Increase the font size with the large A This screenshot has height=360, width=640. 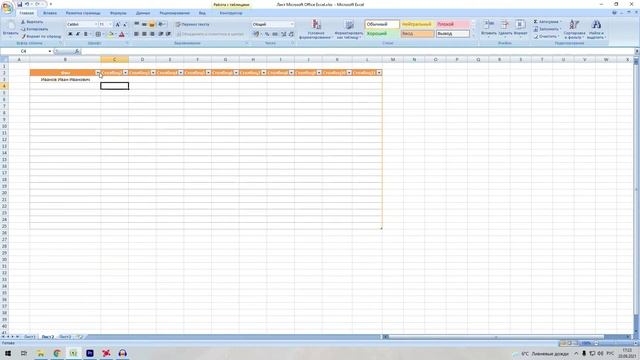118,24
